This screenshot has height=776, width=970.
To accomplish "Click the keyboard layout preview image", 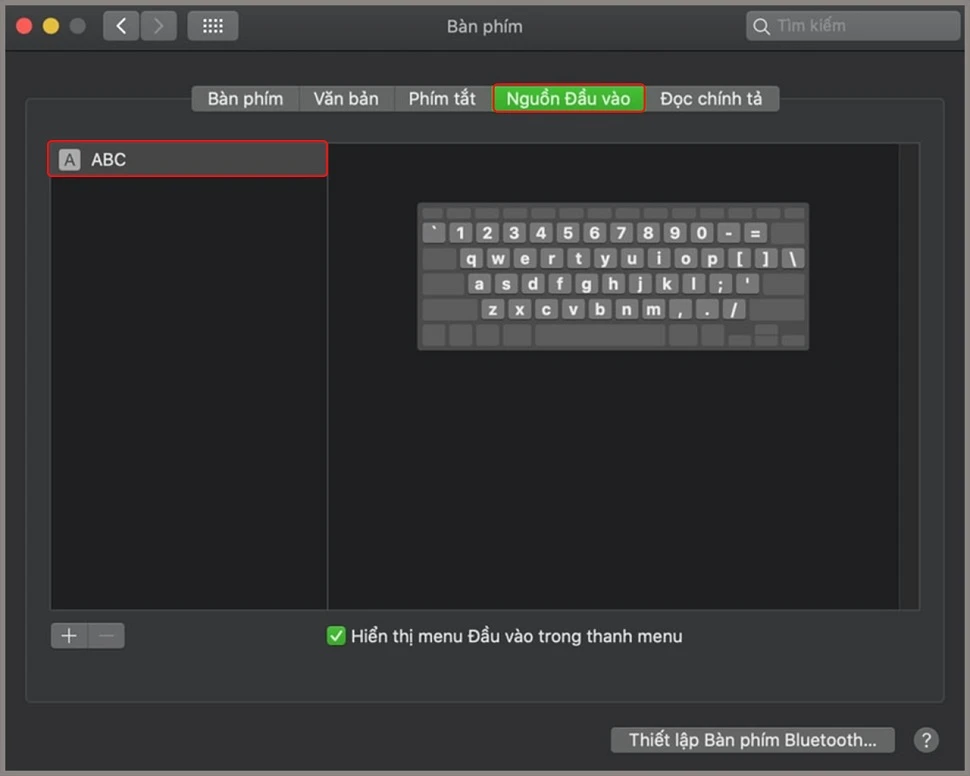I will 613,276.
